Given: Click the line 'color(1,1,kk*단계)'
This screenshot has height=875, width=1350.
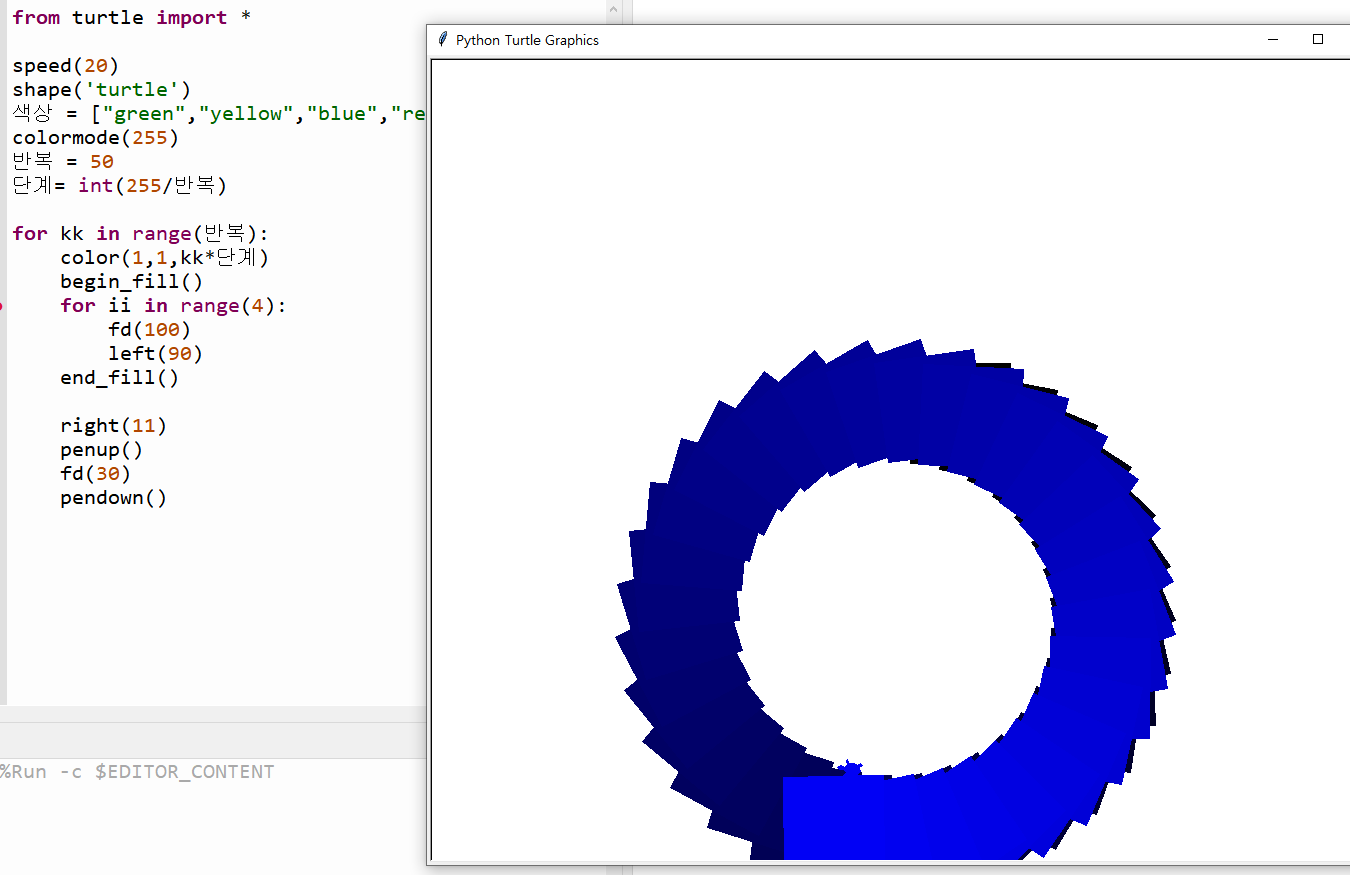Looking at the screenshot, I should (x=165, y=258).
